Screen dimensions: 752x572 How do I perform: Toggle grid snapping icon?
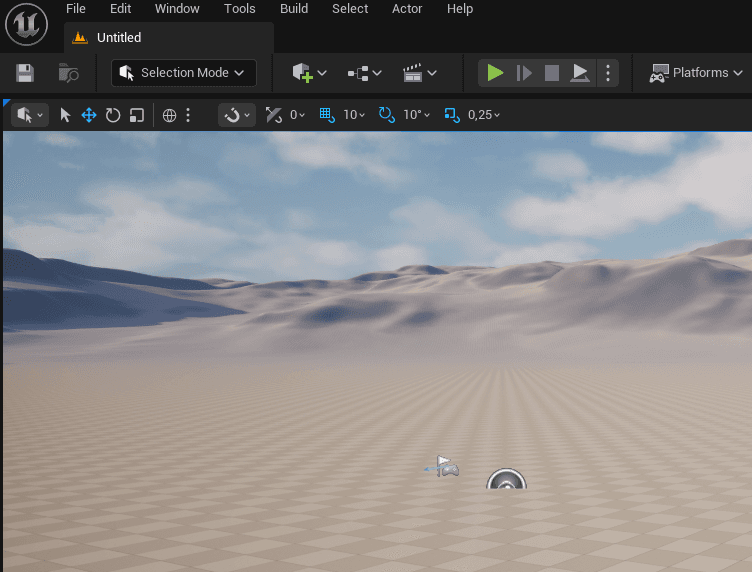coord(327,115)
